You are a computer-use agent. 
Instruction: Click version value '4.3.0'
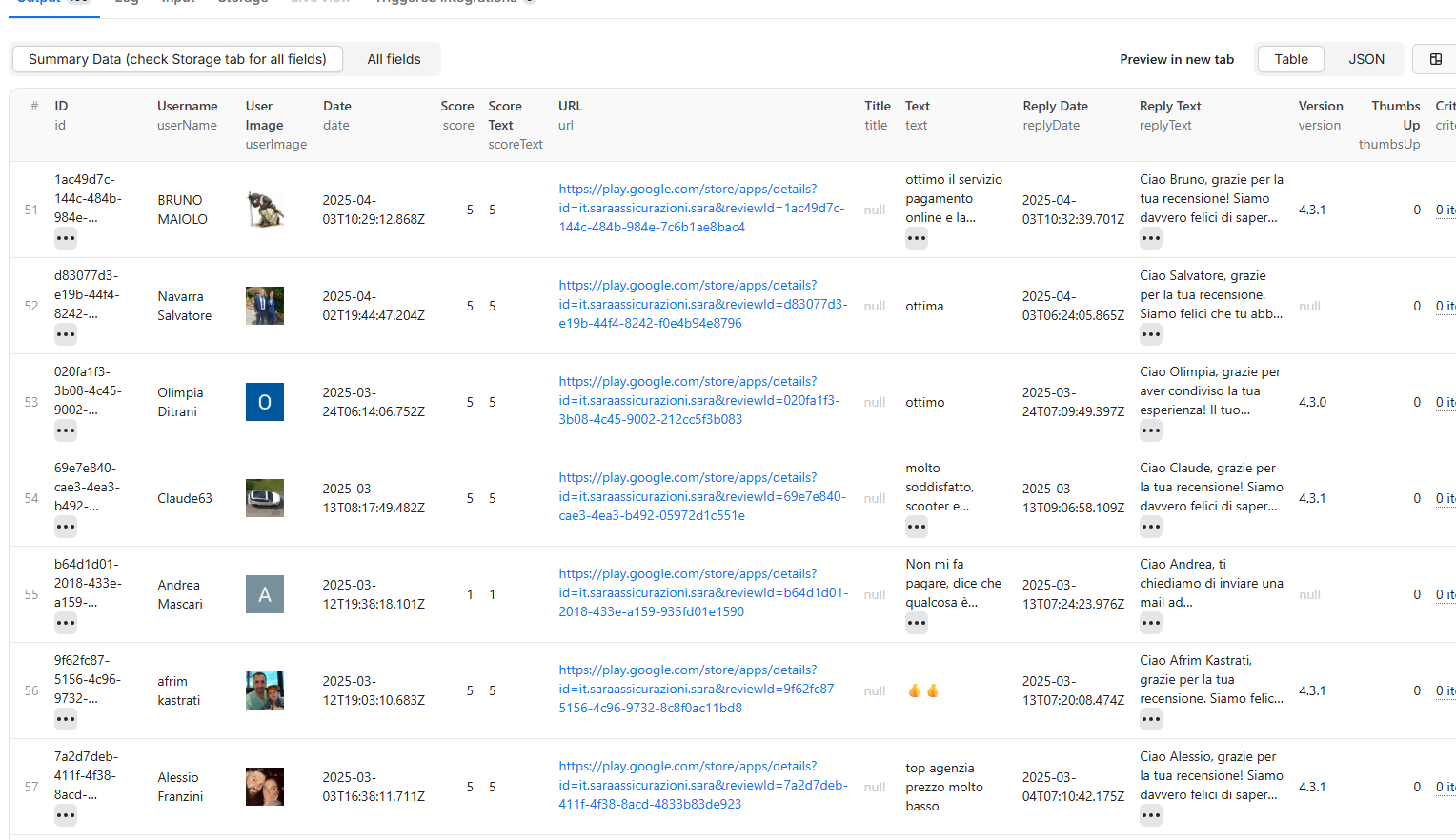1312,402
